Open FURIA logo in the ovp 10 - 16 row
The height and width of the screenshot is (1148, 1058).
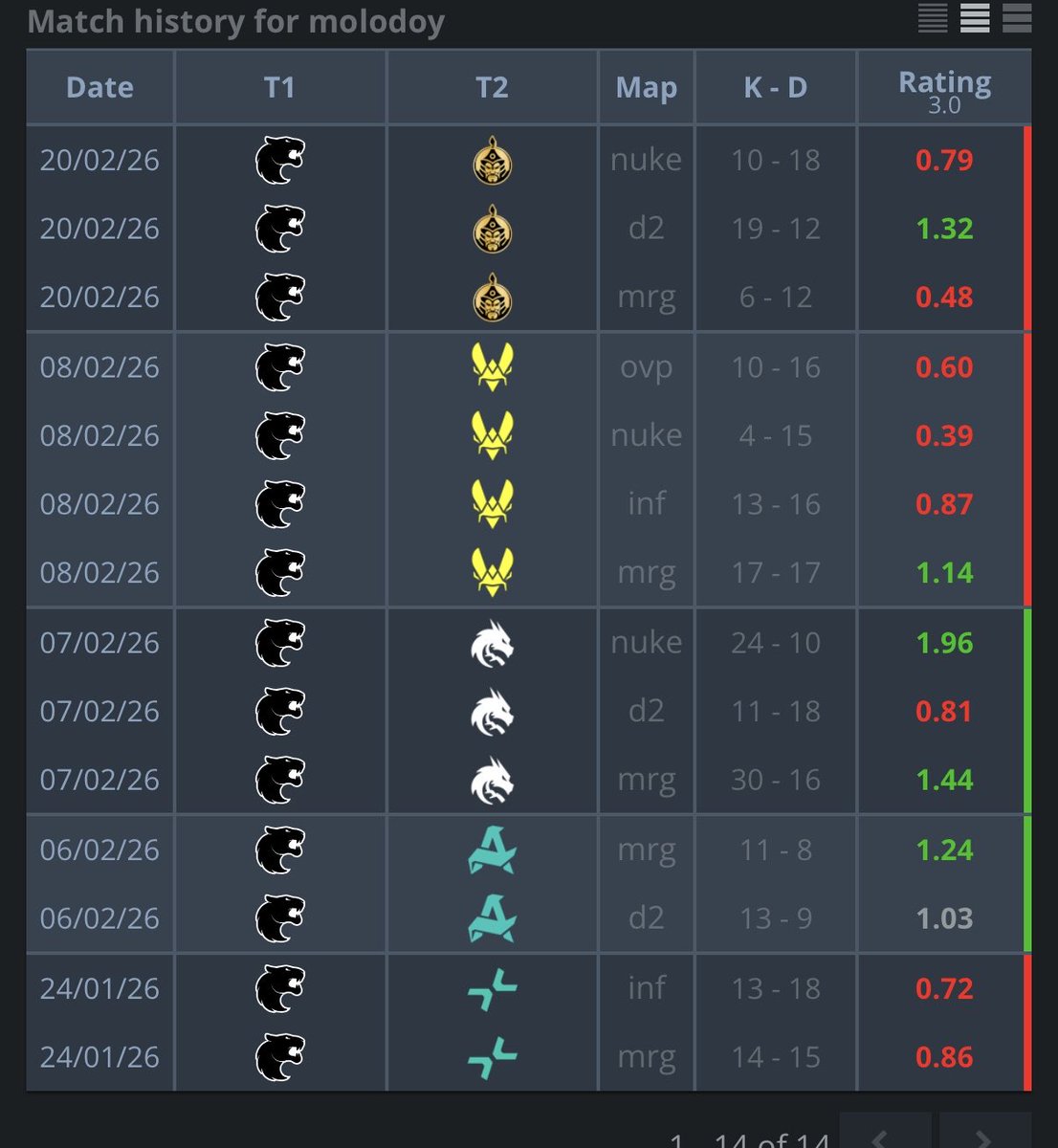tap(279, 367)
